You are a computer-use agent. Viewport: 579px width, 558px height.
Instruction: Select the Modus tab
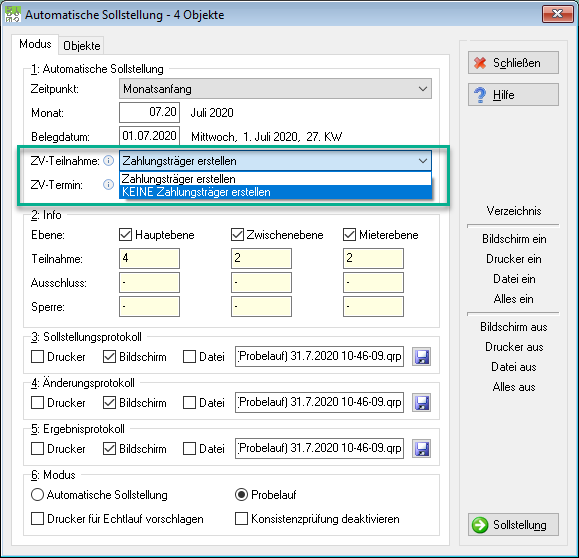click(x=35, y=44)
